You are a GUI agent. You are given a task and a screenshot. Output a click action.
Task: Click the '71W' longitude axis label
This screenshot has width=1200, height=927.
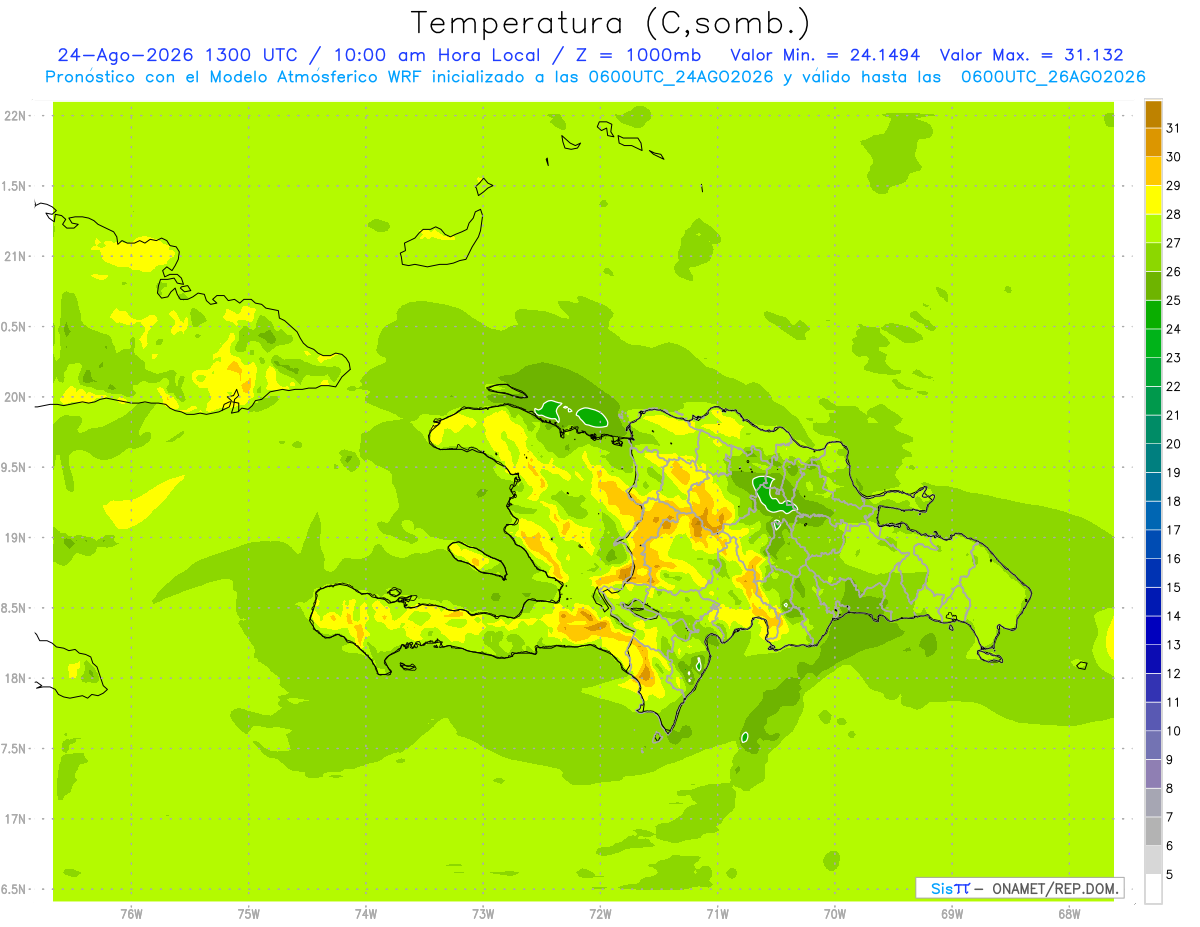[717, 914]
